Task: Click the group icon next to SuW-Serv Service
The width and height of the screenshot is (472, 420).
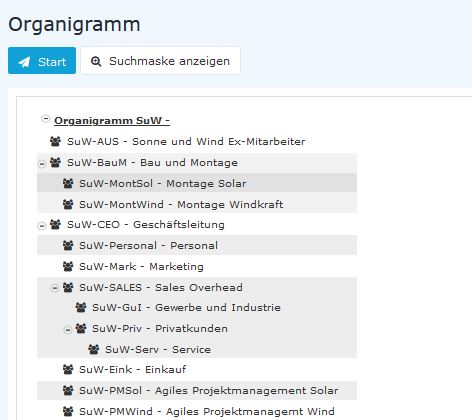Action: [94, 349]
